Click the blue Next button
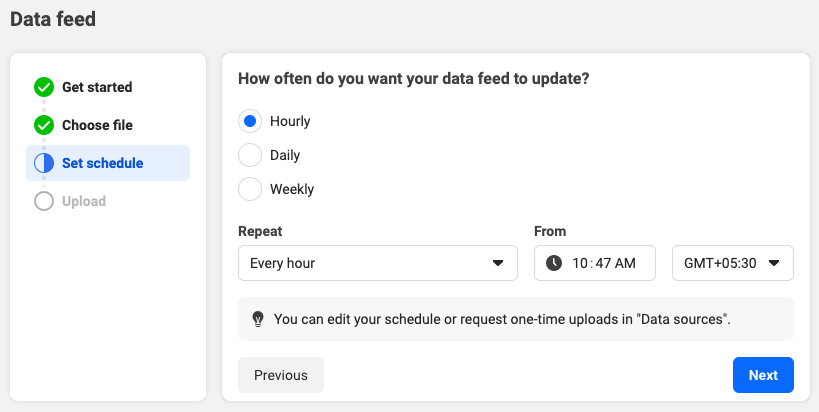The image size is (819, 412). click(763, 375)
